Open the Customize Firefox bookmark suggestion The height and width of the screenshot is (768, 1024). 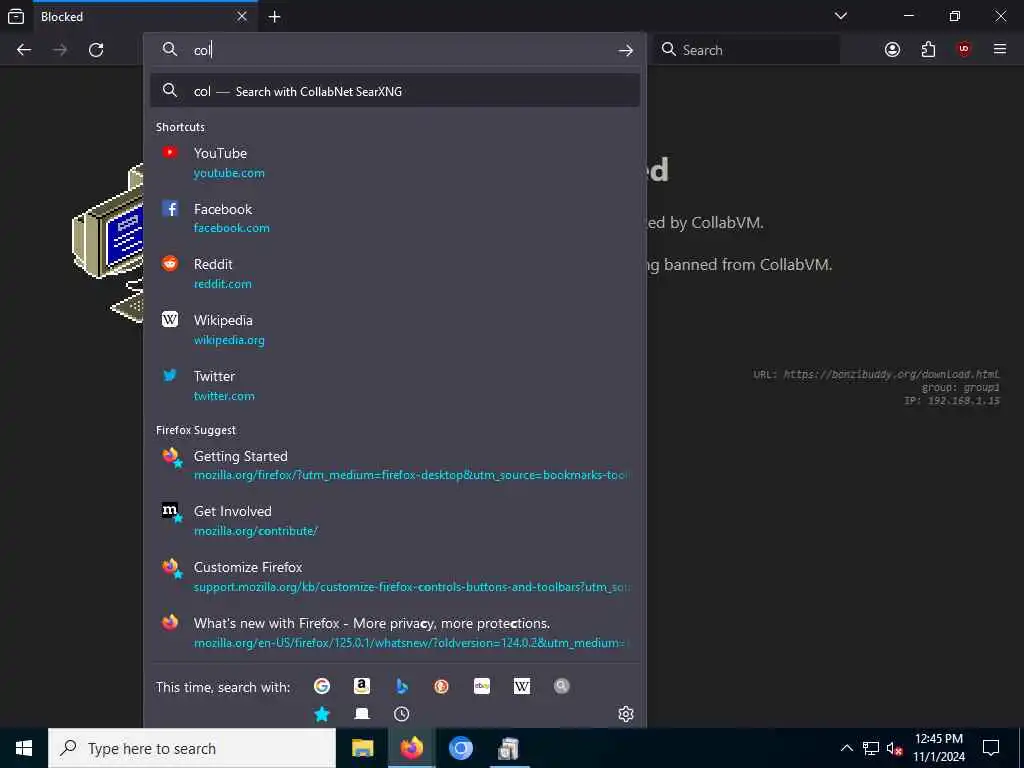(395, 577)
